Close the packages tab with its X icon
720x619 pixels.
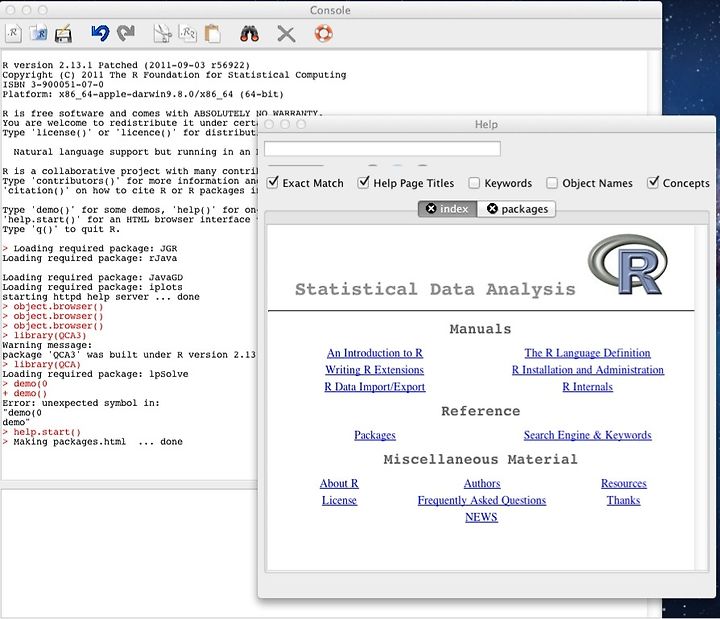(x=492, y=208)
